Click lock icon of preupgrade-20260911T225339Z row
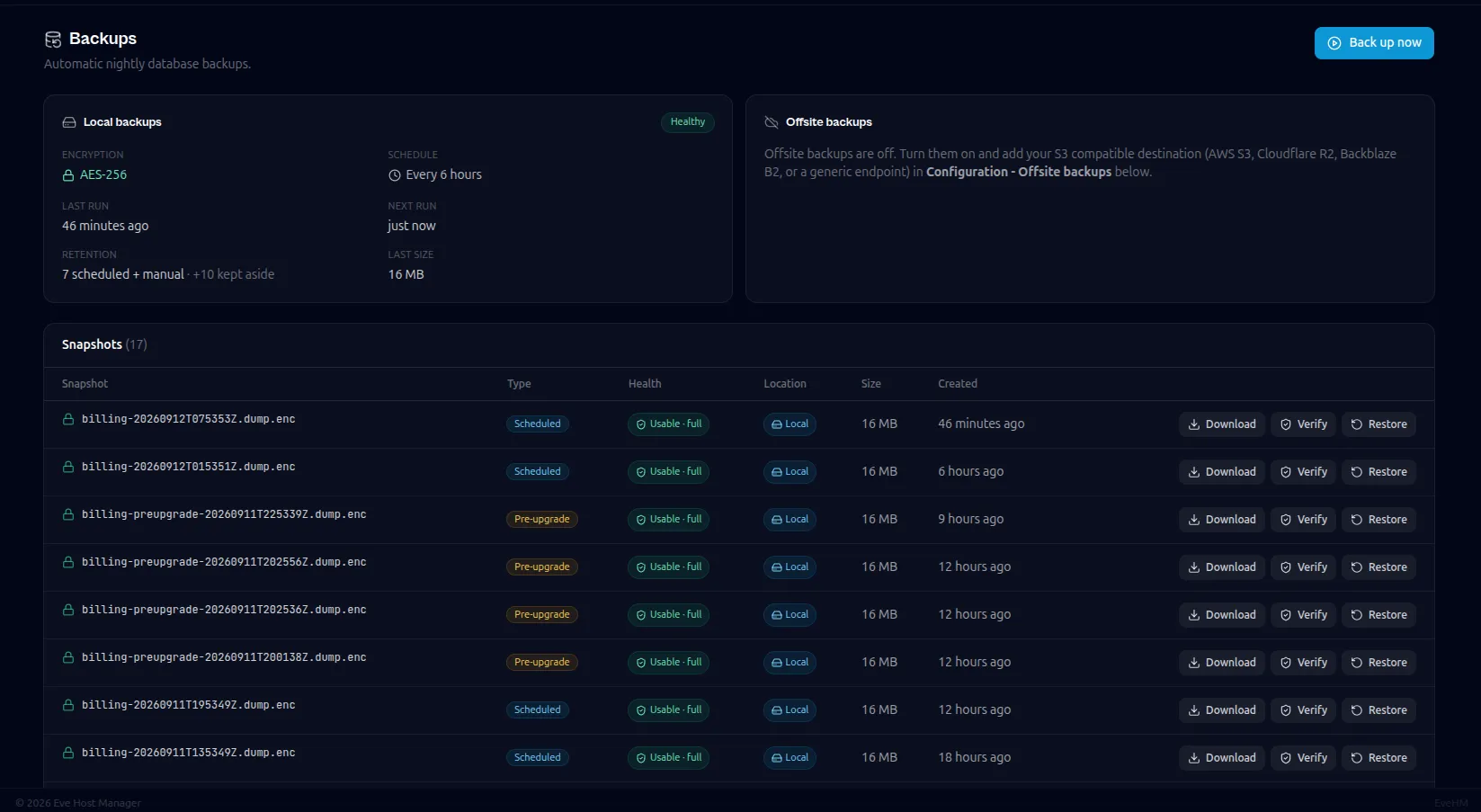This screenshot has height=812, width=1481. (x=68, y=514)
